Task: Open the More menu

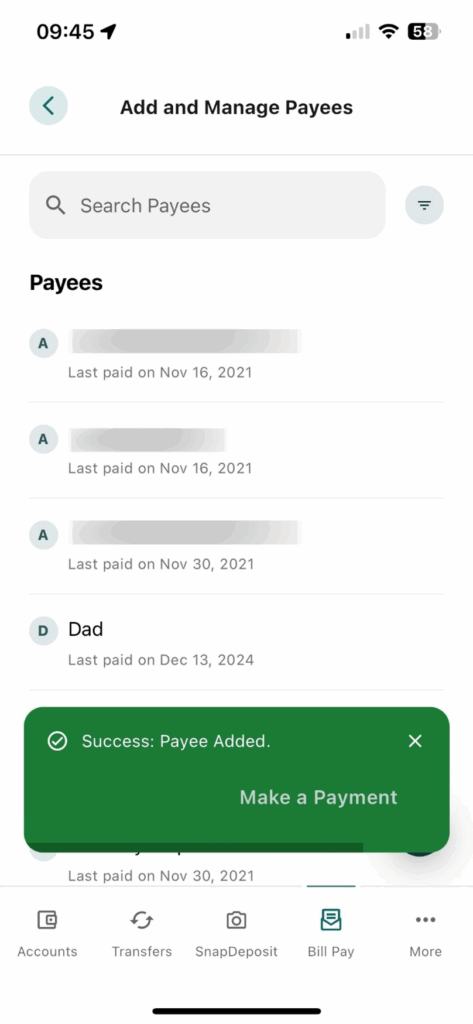Action: coord(425,934)
